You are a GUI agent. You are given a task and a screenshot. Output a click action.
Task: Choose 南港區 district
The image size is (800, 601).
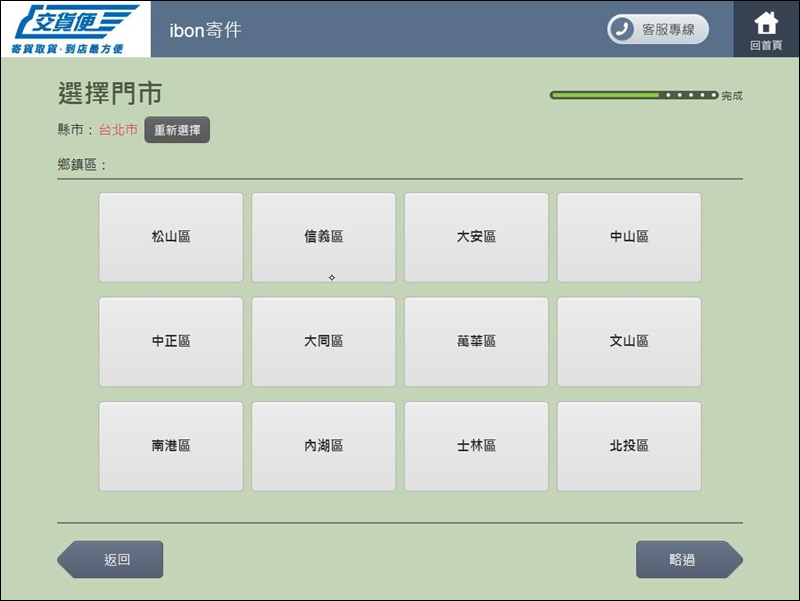point(171,446)
